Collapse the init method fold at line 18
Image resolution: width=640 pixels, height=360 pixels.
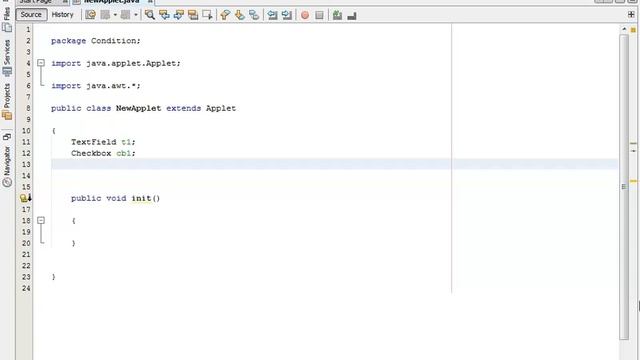point(41,220)
